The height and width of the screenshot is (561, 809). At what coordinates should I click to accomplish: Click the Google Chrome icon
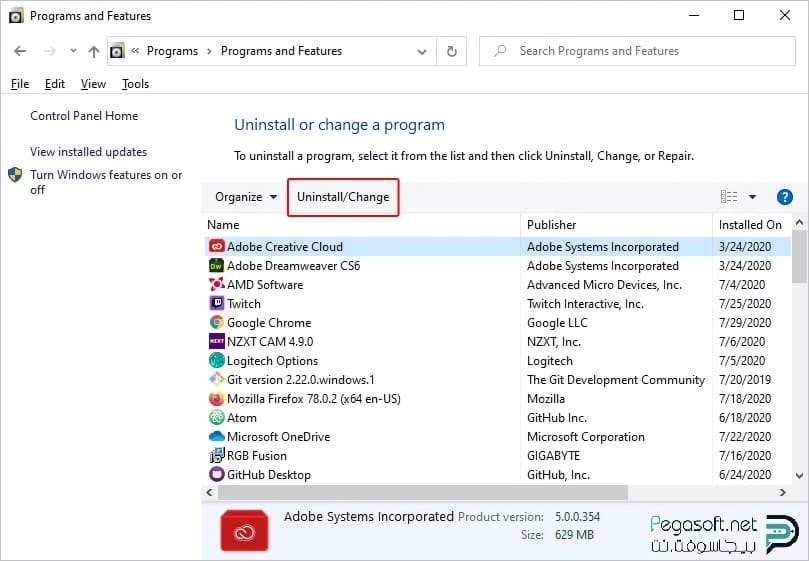click(x=216, y=323)
